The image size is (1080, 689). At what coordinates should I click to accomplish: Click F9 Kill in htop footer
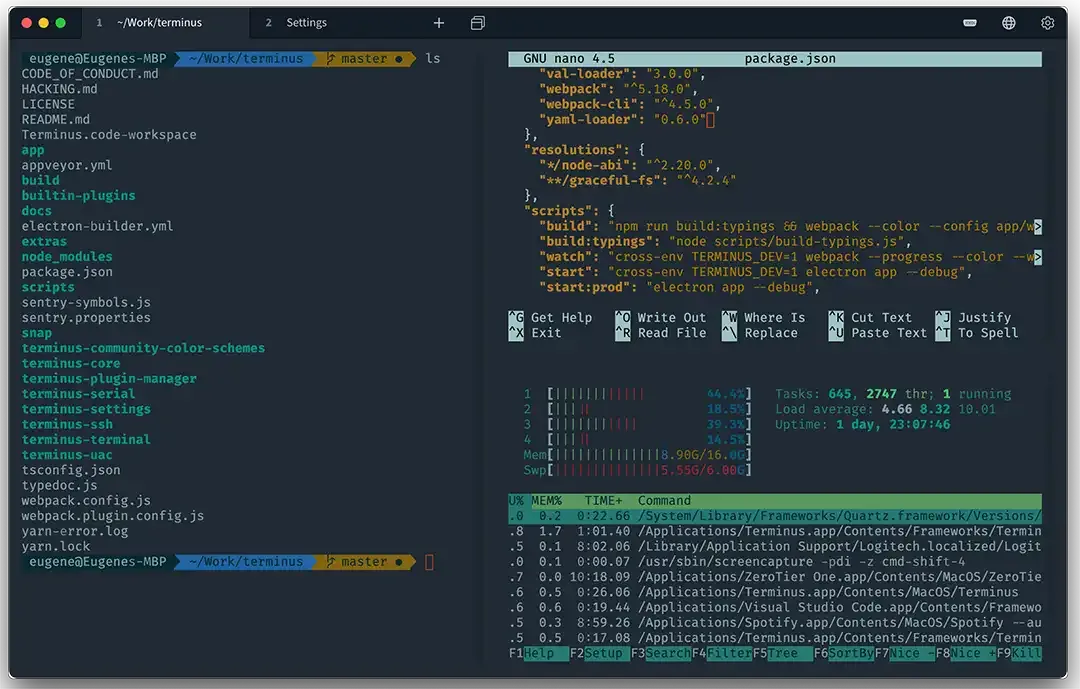(1019, 653)
